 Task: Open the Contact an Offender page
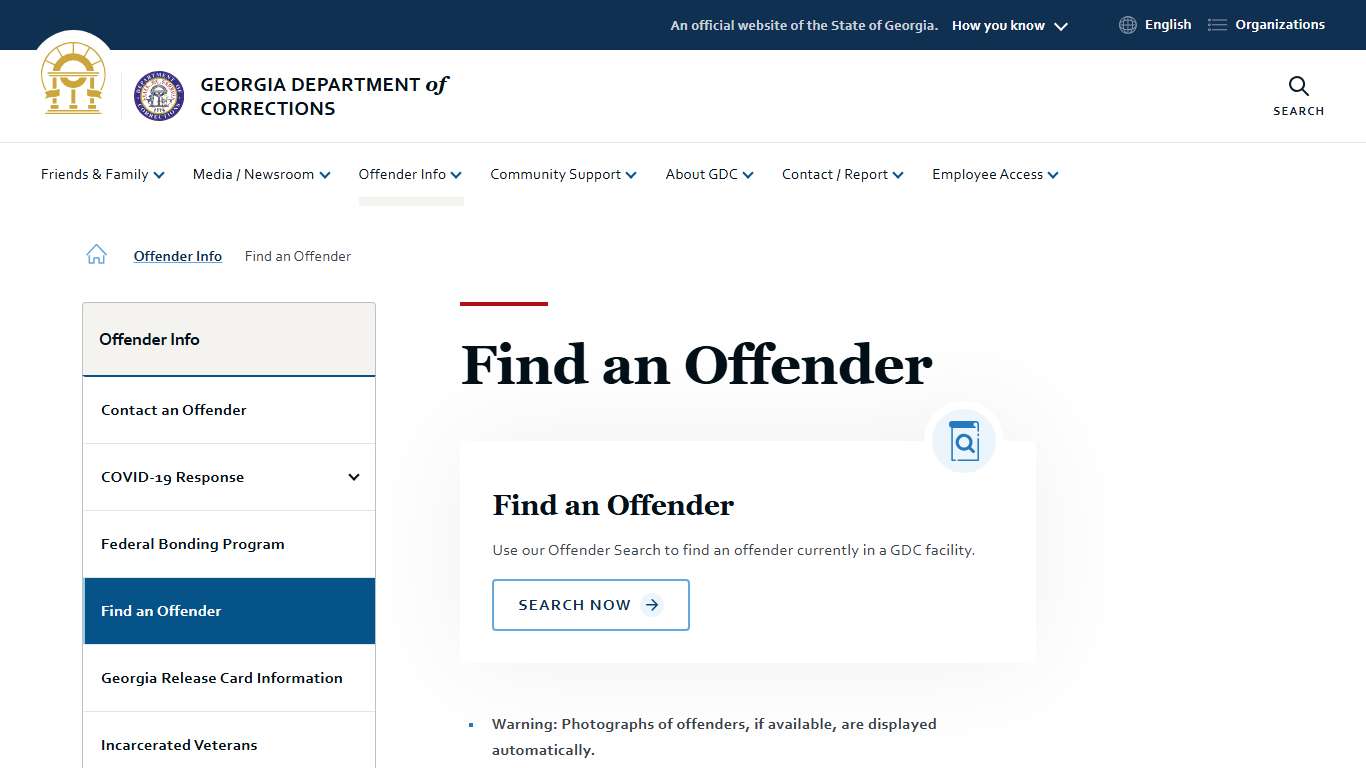point(173,410)
